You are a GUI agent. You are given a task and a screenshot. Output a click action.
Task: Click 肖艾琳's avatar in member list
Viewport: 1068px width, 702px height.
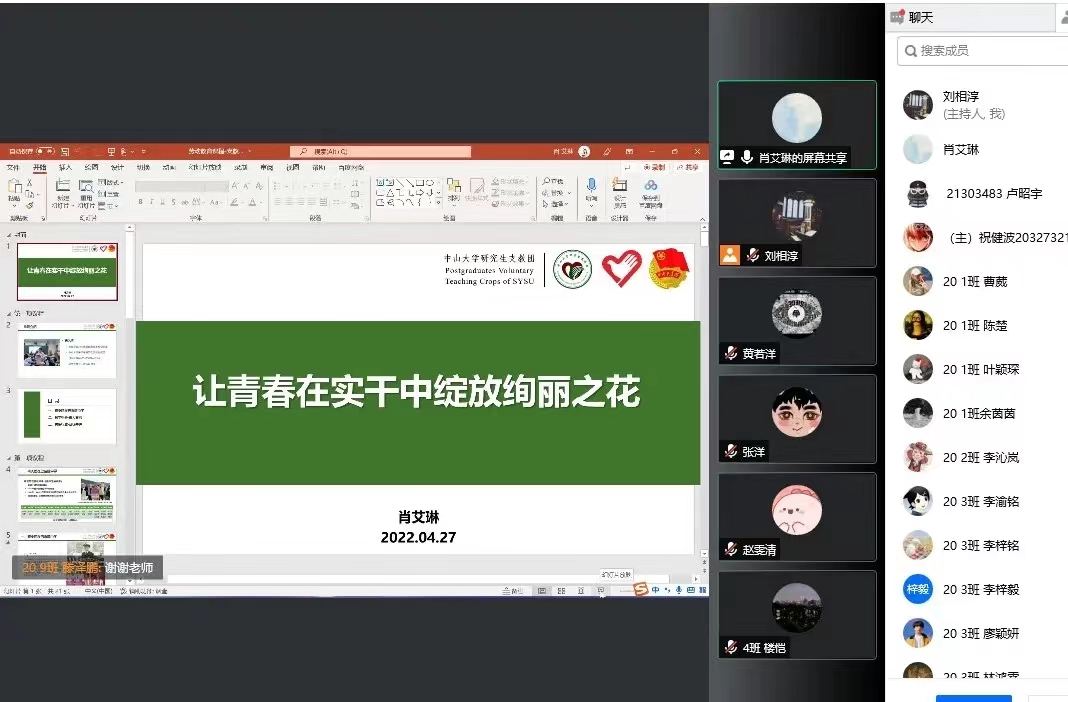click(x=917, y=149)
